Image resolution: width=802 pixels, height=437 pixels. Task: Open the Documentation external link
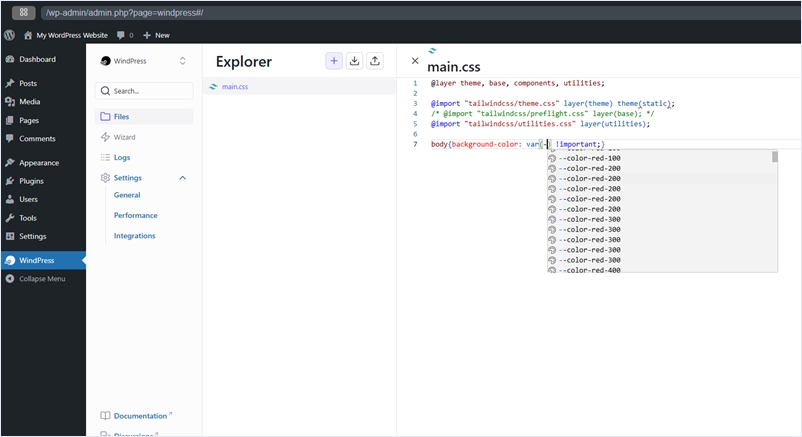pos(141,415)
